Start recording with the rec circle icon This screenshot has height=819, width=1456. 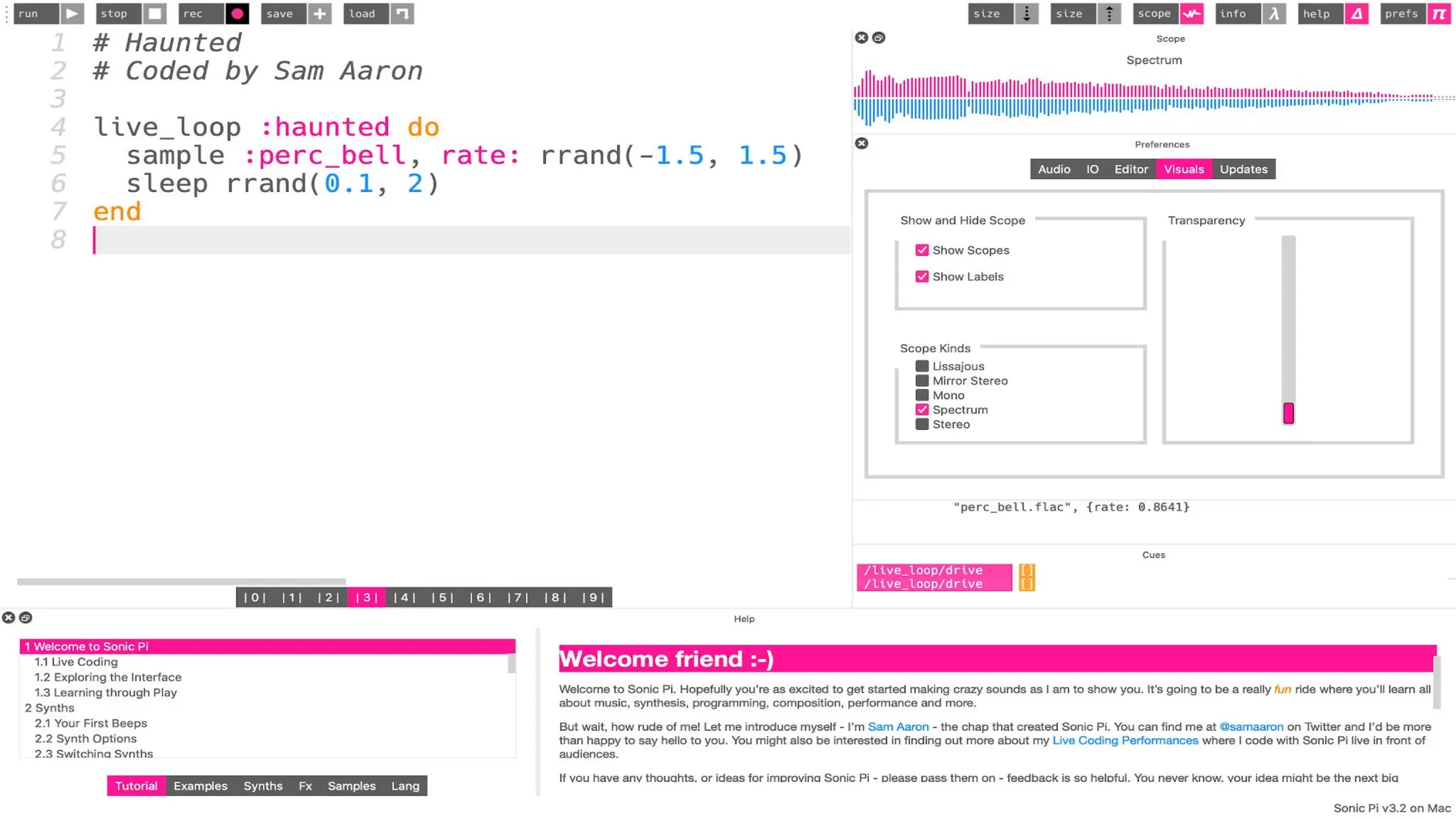237,14
